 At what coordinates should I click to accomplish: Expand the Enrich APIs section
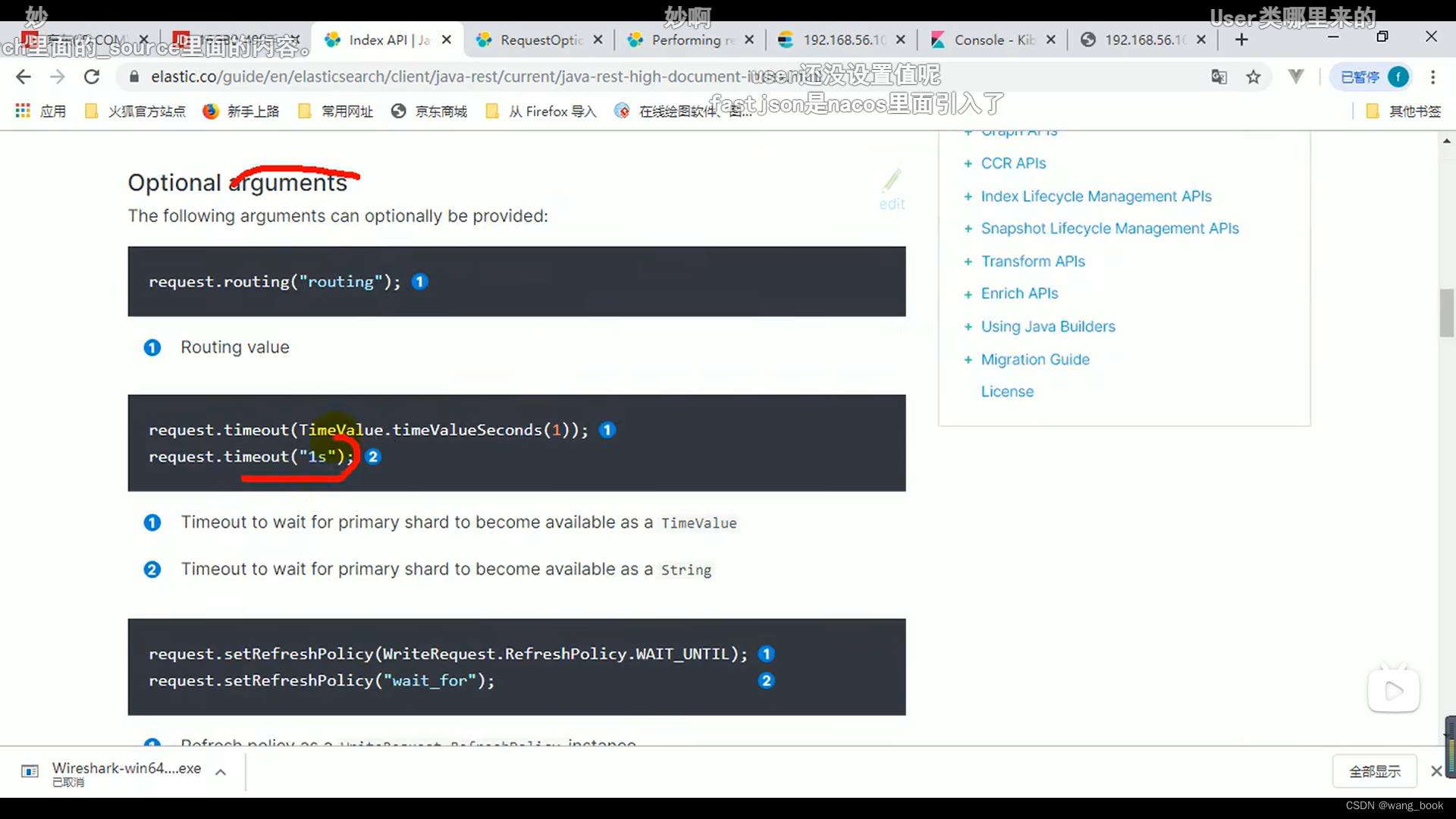pos(968,294)
